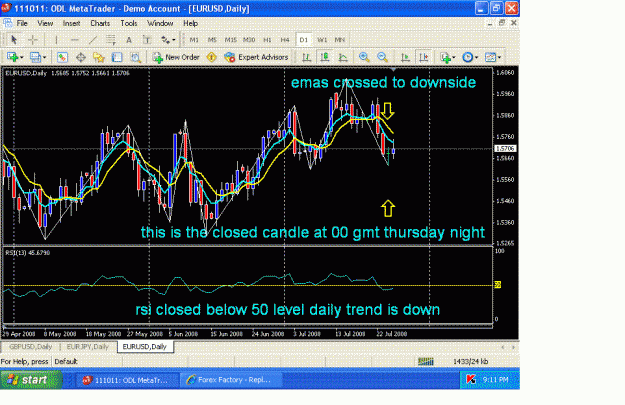Switch to Candlesticks chart display
Image resolution: width=625 pixels, height=405 pixels.
point(324,57)
